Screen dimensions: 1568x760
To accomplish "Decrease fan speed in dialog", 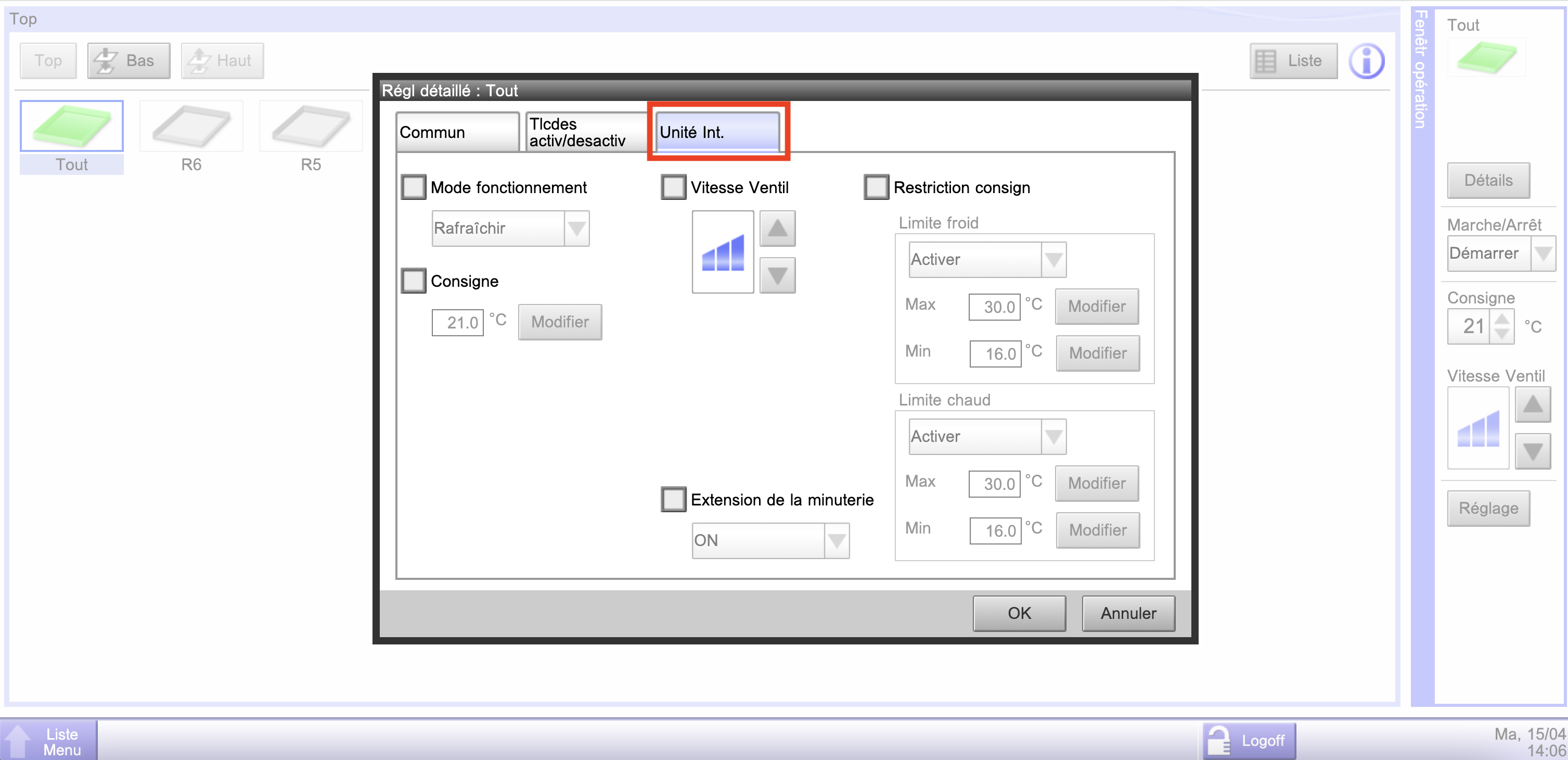I will 777,276.
